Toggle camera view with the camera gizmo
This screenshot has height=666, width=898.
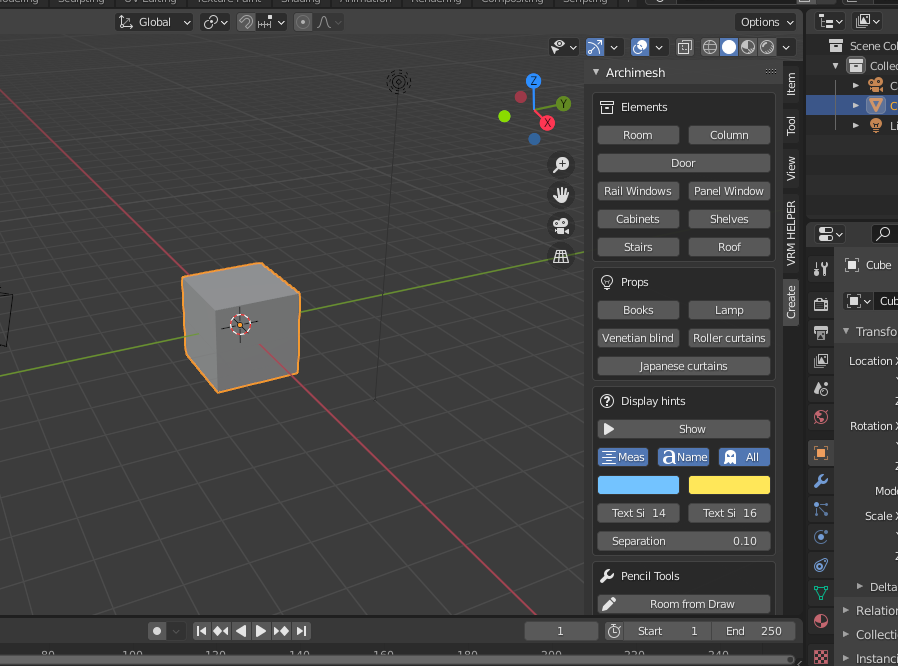pyautogui.click(x=561, y=226)
